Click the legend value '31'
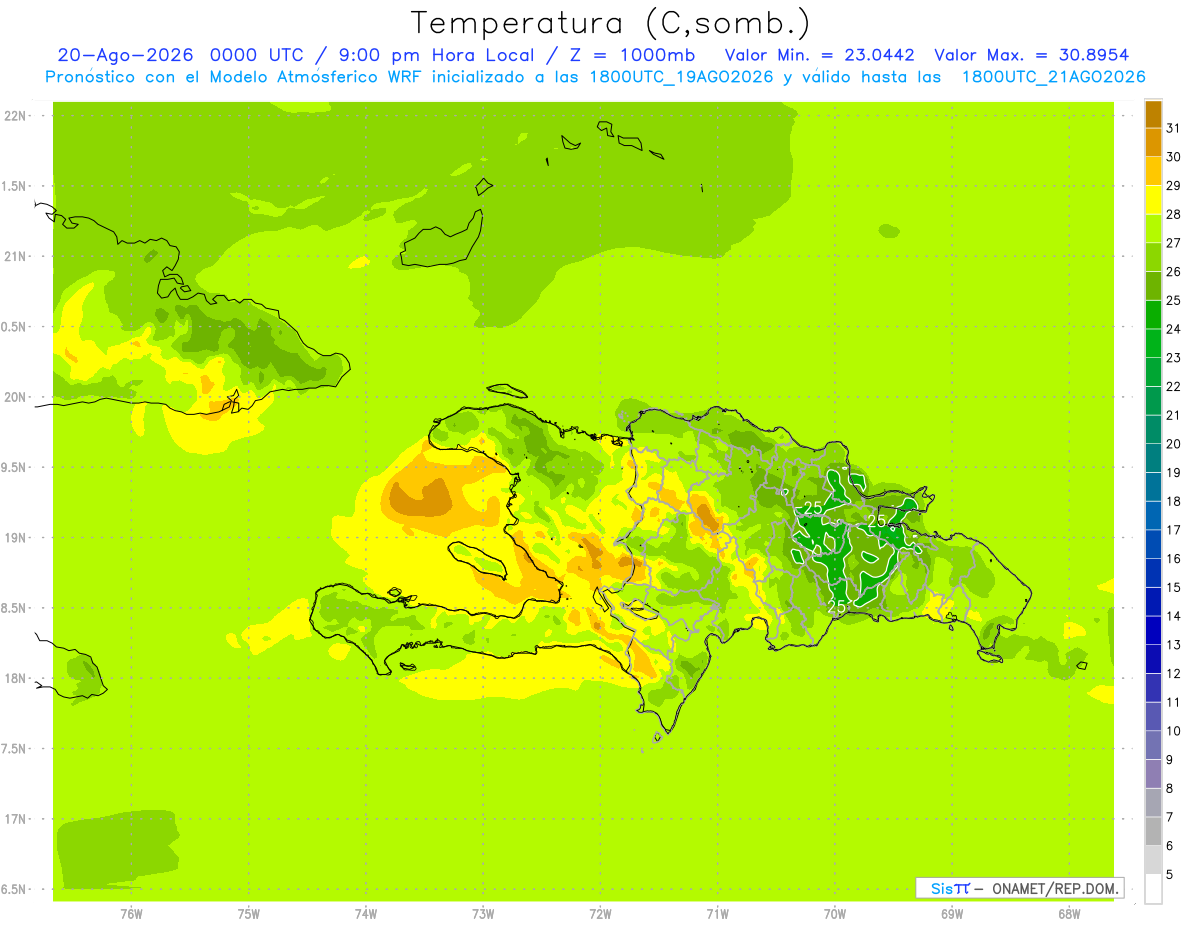 point(1173,128)
